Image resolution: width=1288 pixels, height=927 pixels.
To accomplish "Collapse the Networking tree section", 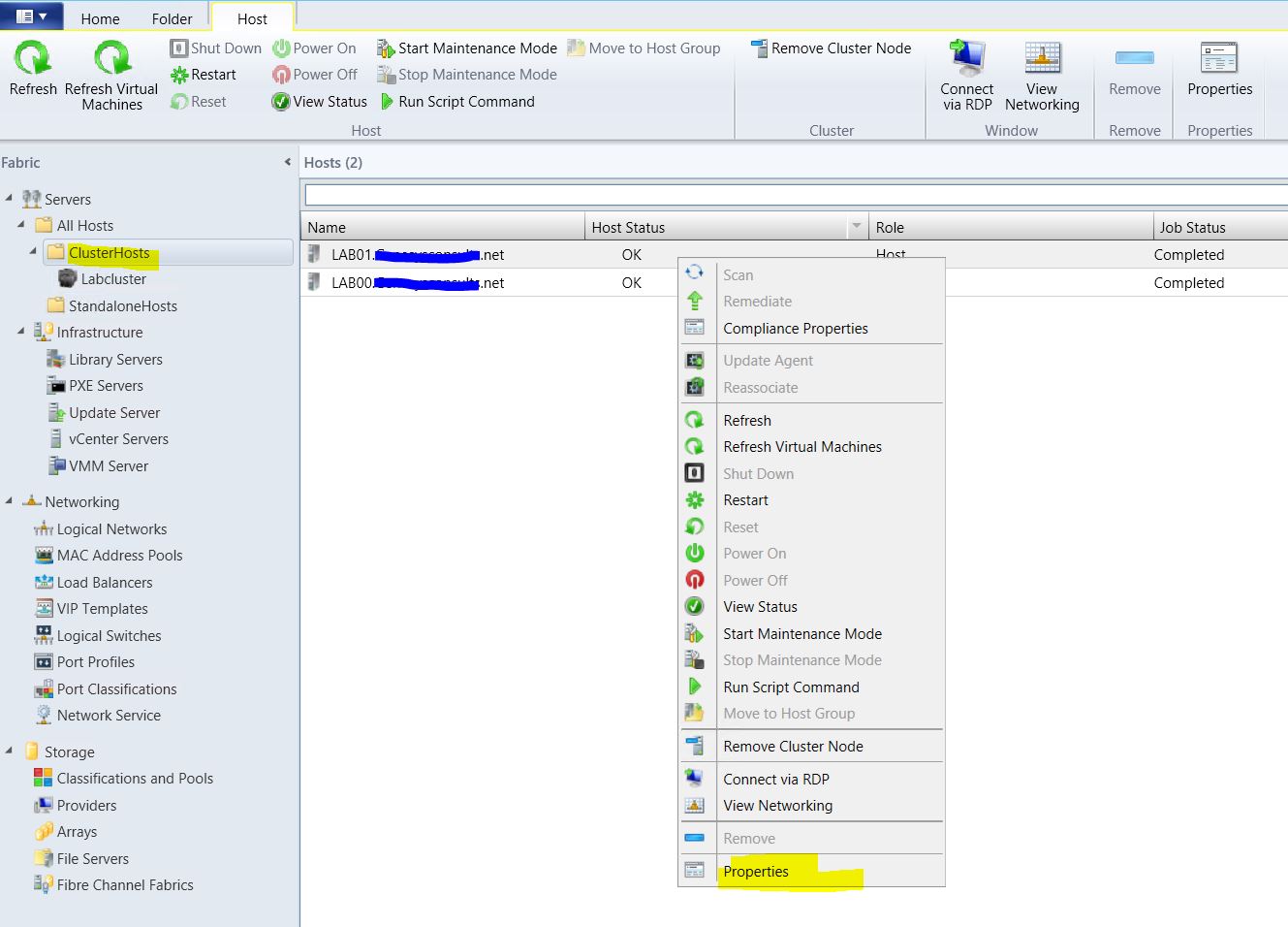I will click(10, 501).
